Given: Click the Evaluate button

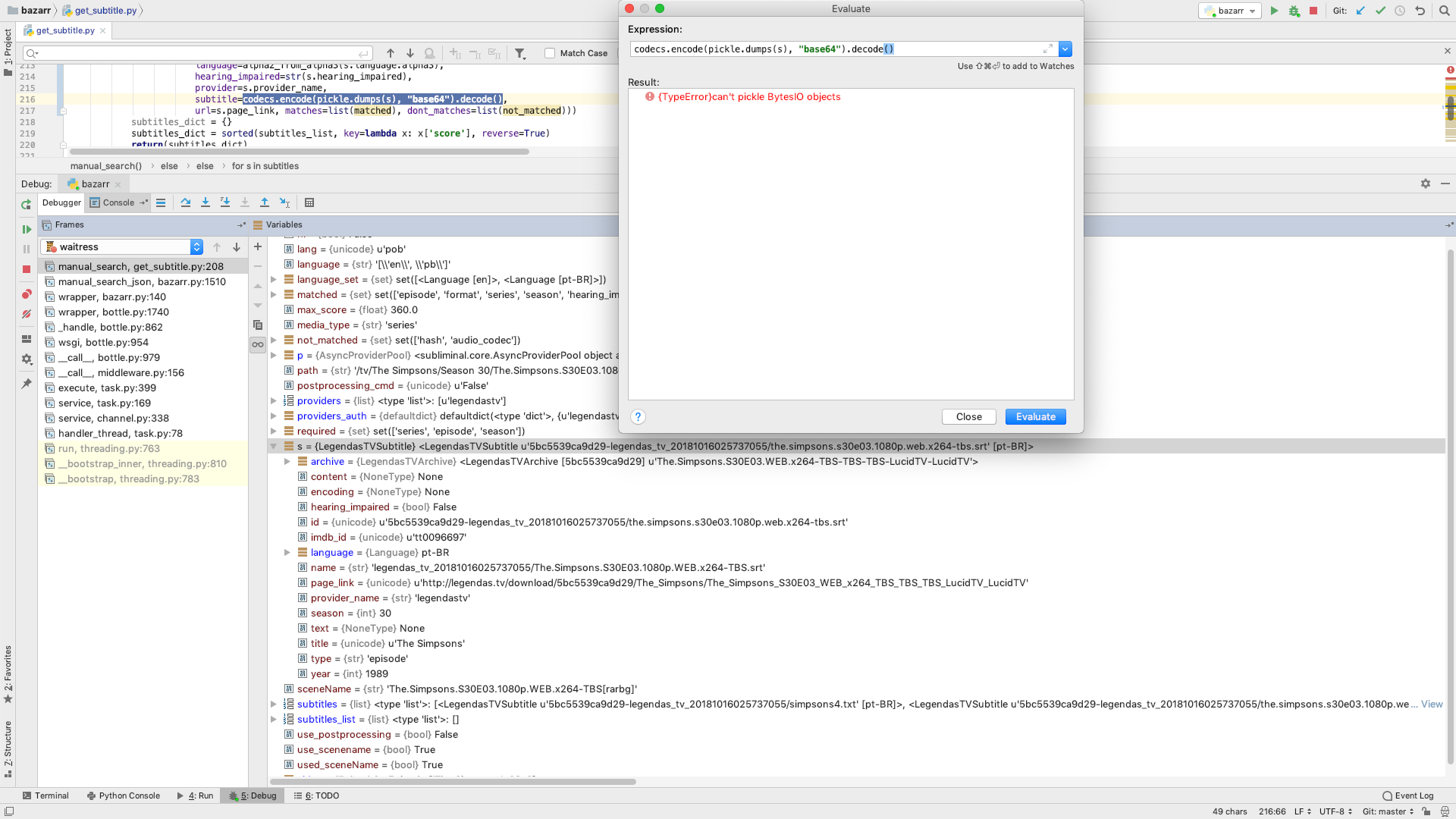Looking at the screenshot, I should [x=1035, y=417].
